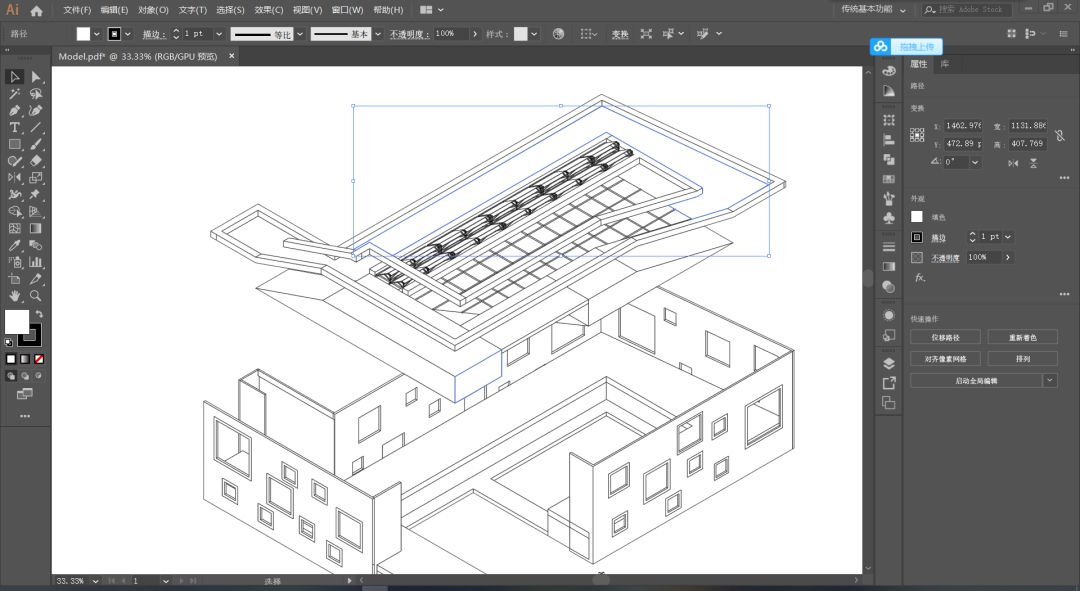Click the 排列 button
The image size is (1080, 591).
[1022, 359]
